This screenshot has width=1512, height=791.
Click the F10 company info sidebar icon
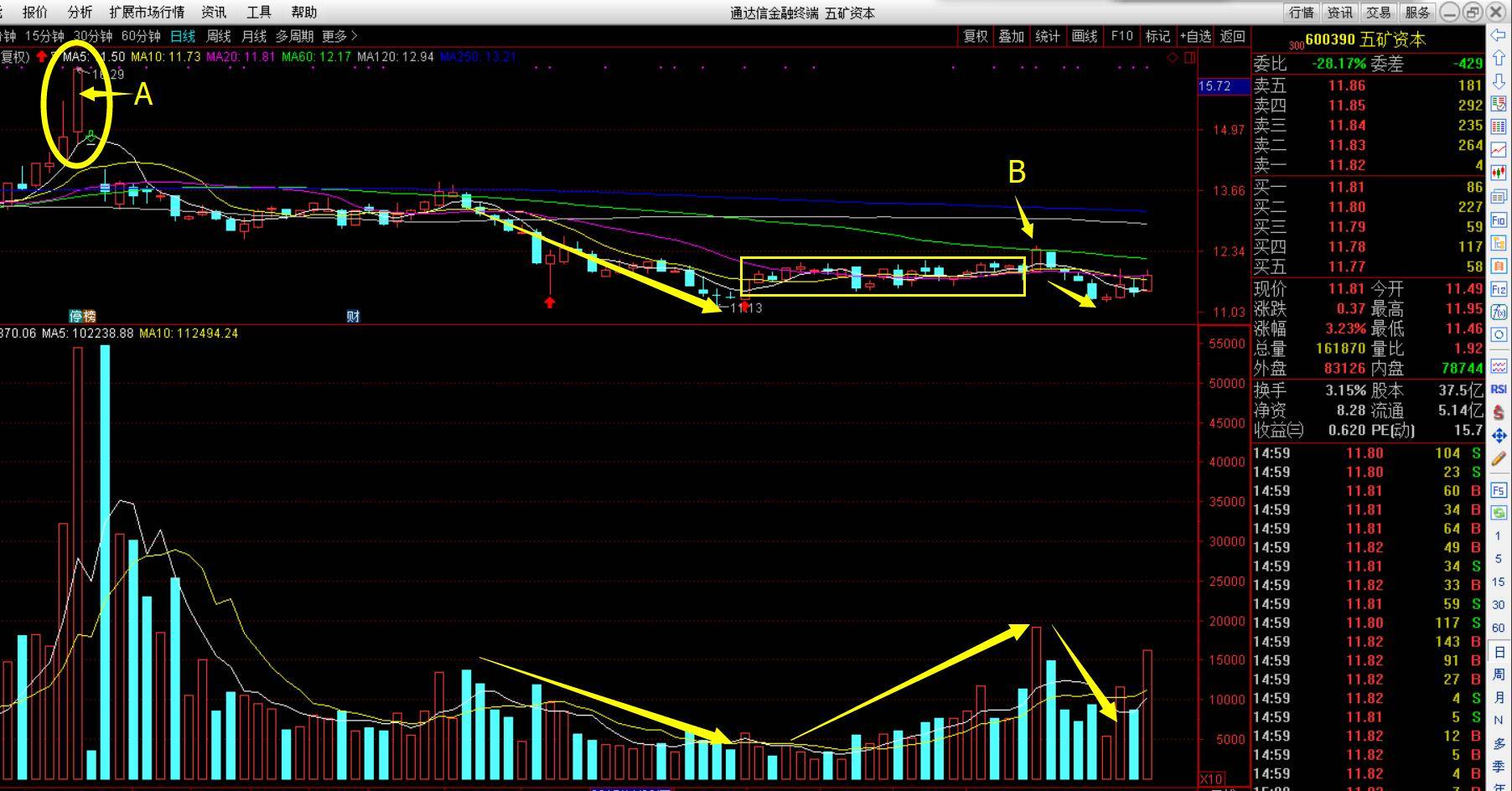pyautogui.click(x=1498, y=220)
